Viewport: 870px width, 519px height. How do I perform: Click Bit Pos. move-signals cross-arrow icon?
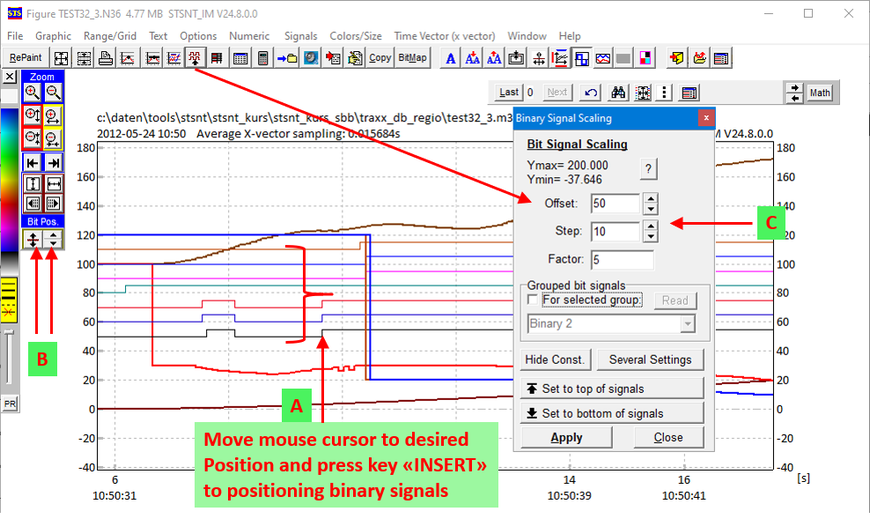pyautogui.click(x=33, y=239)
